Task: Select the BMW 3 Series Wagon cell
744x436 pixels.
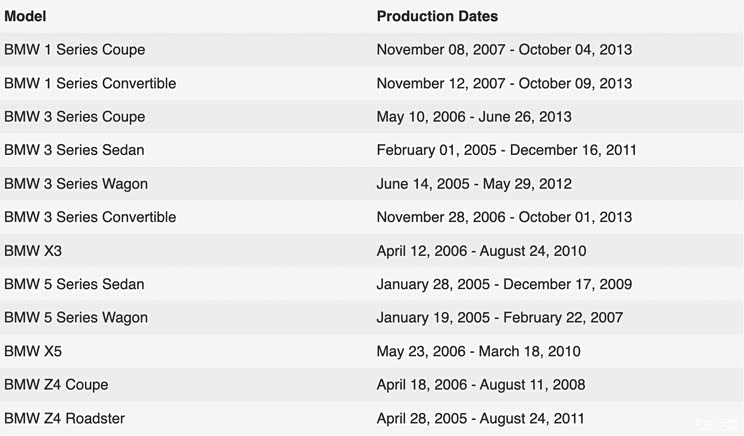Action: coord(76,184)
